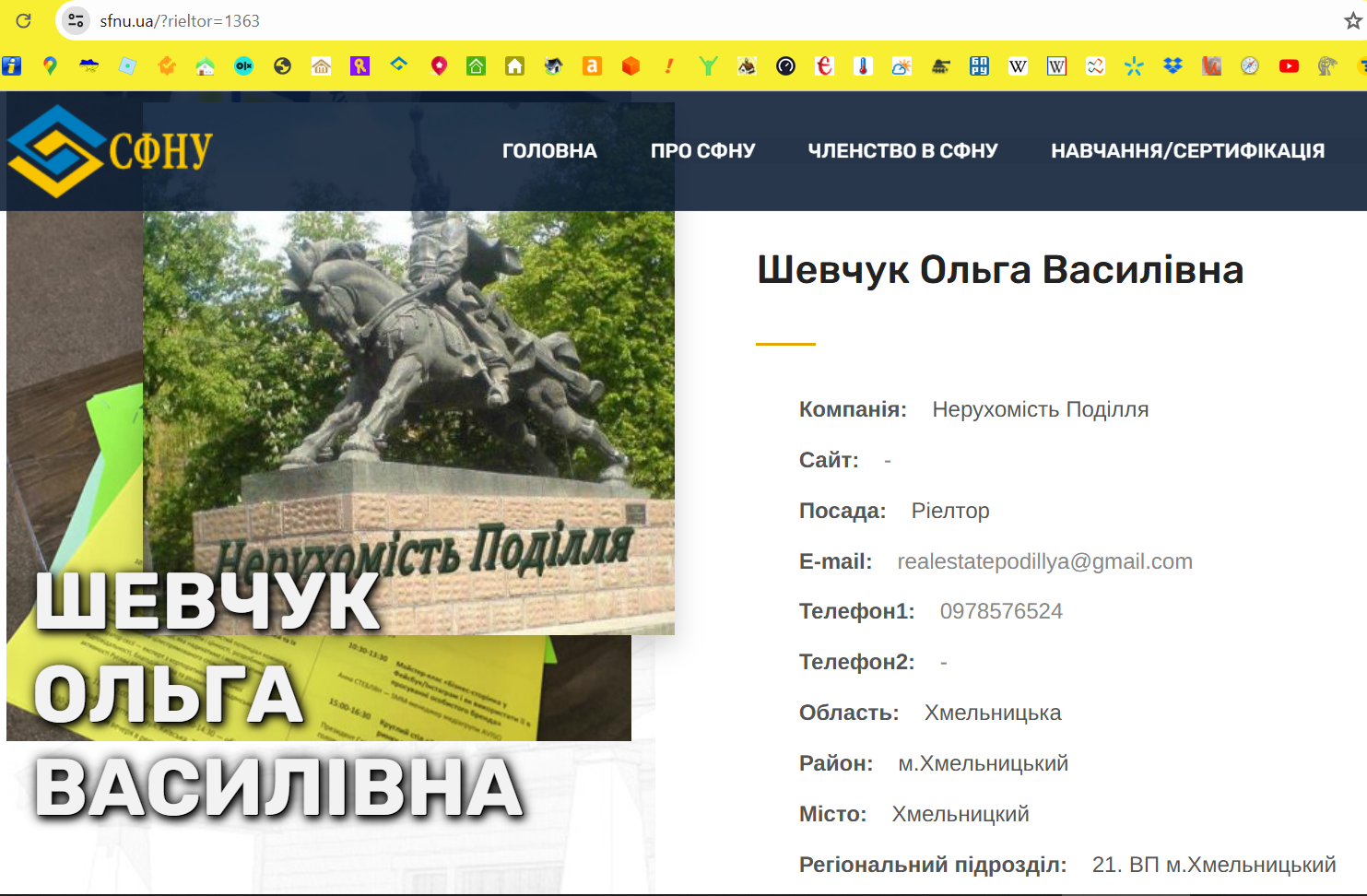The image size is (1367, 896).
Task: Open the green square house bookmark
Action: pyautogui.click(x=477, y=65)
